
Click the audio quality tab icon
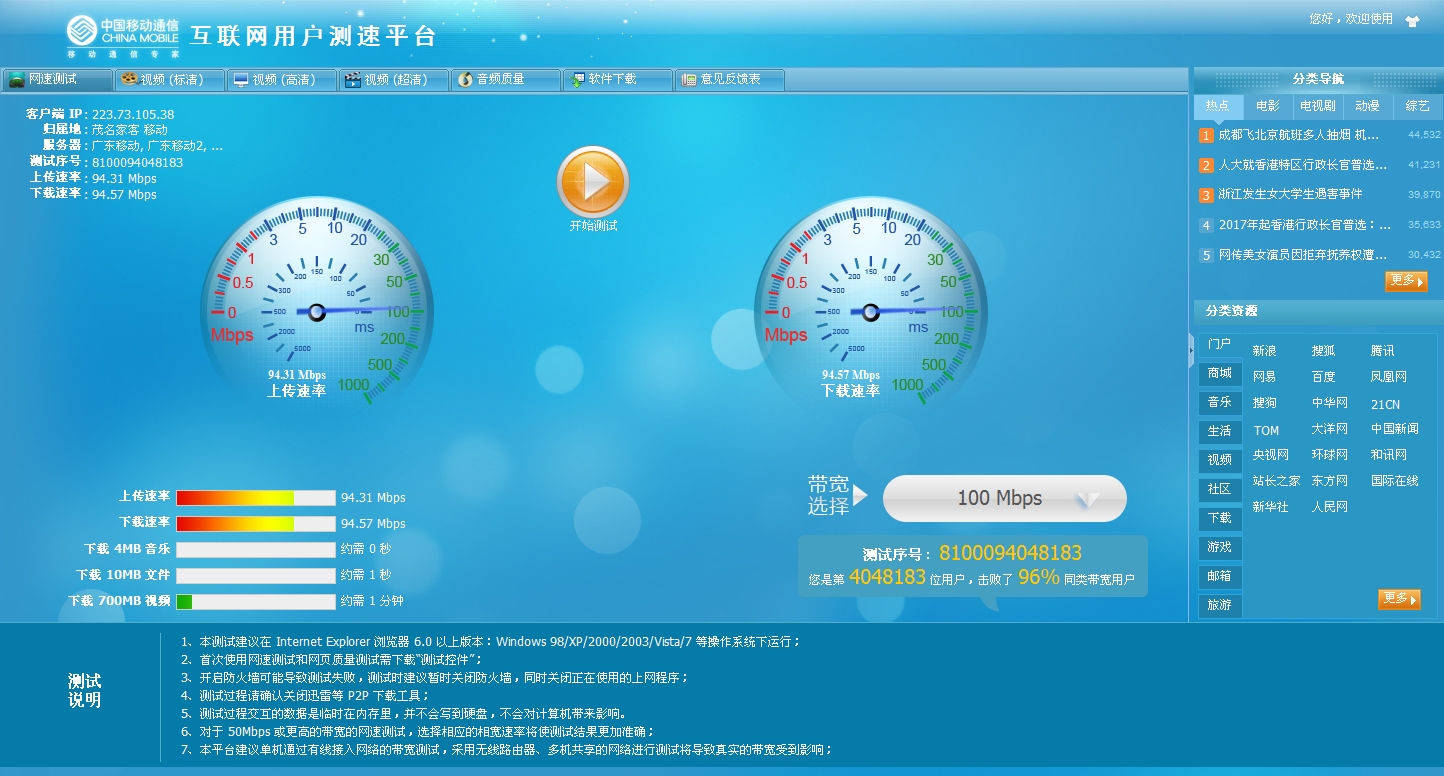(464, 80)
